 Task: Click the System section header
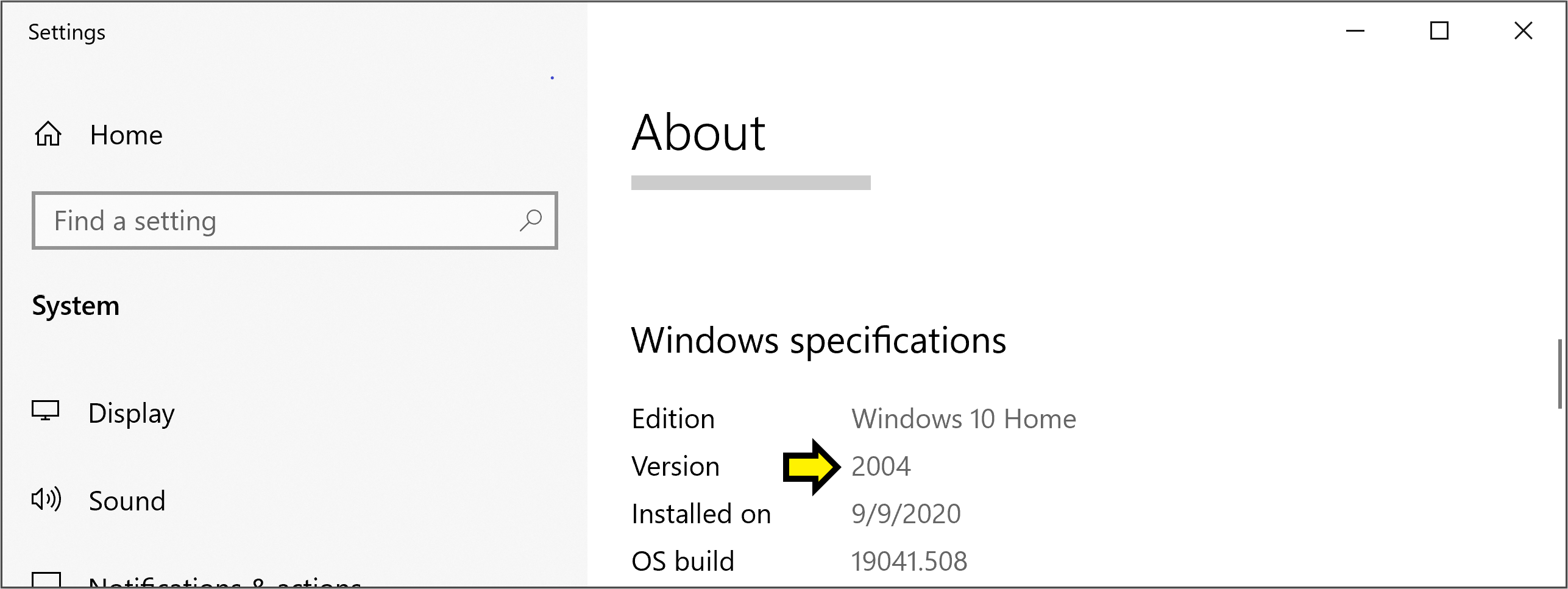[x=76, y=306]
